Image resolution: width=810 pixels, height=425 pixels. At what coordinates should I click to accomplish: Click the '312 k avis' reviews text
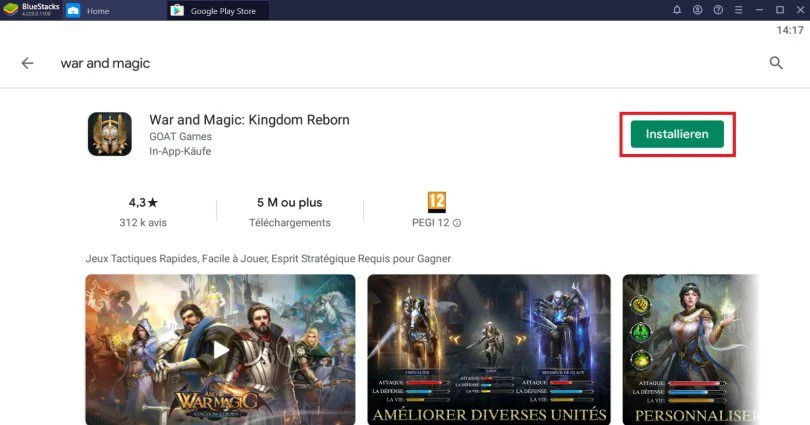pyautogui.click(x=143, y=223)
